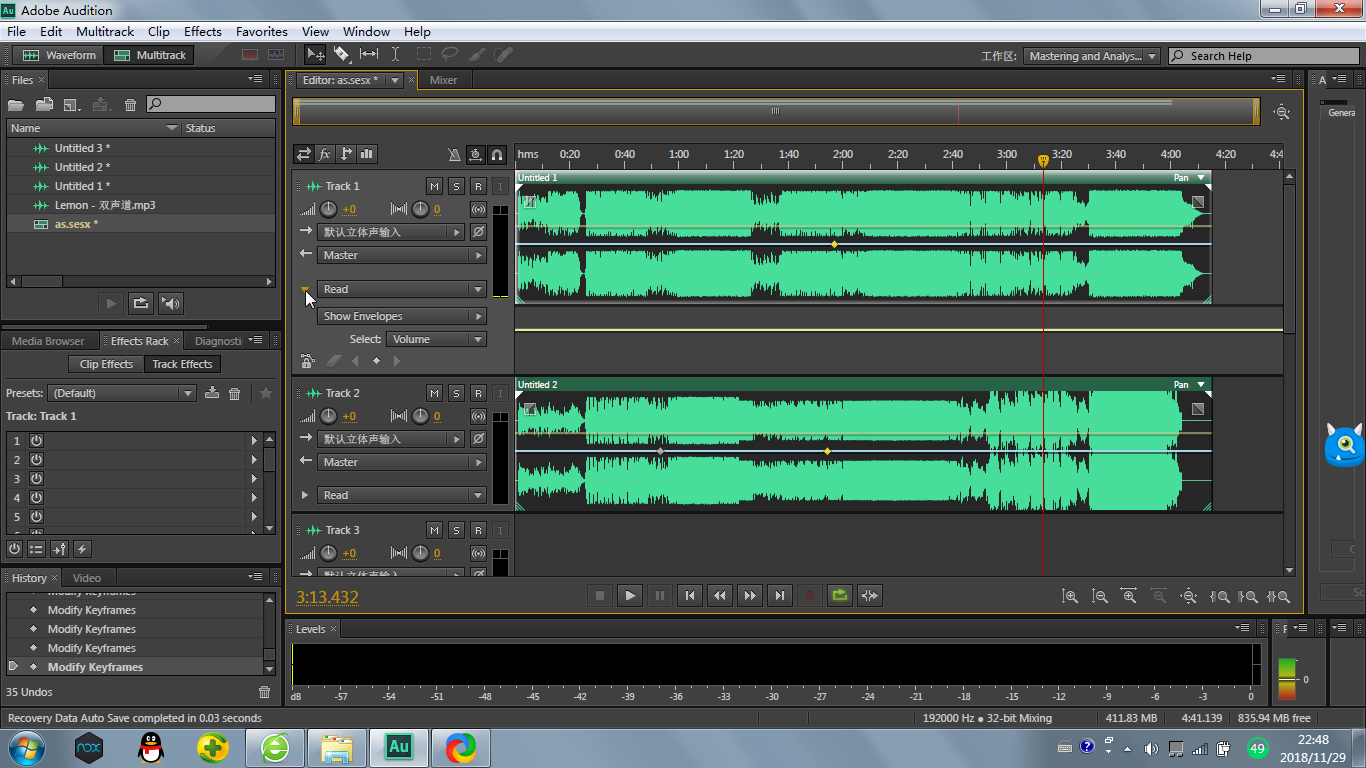
Task: Select the Clip Effects button
Action: pos(106,364)
